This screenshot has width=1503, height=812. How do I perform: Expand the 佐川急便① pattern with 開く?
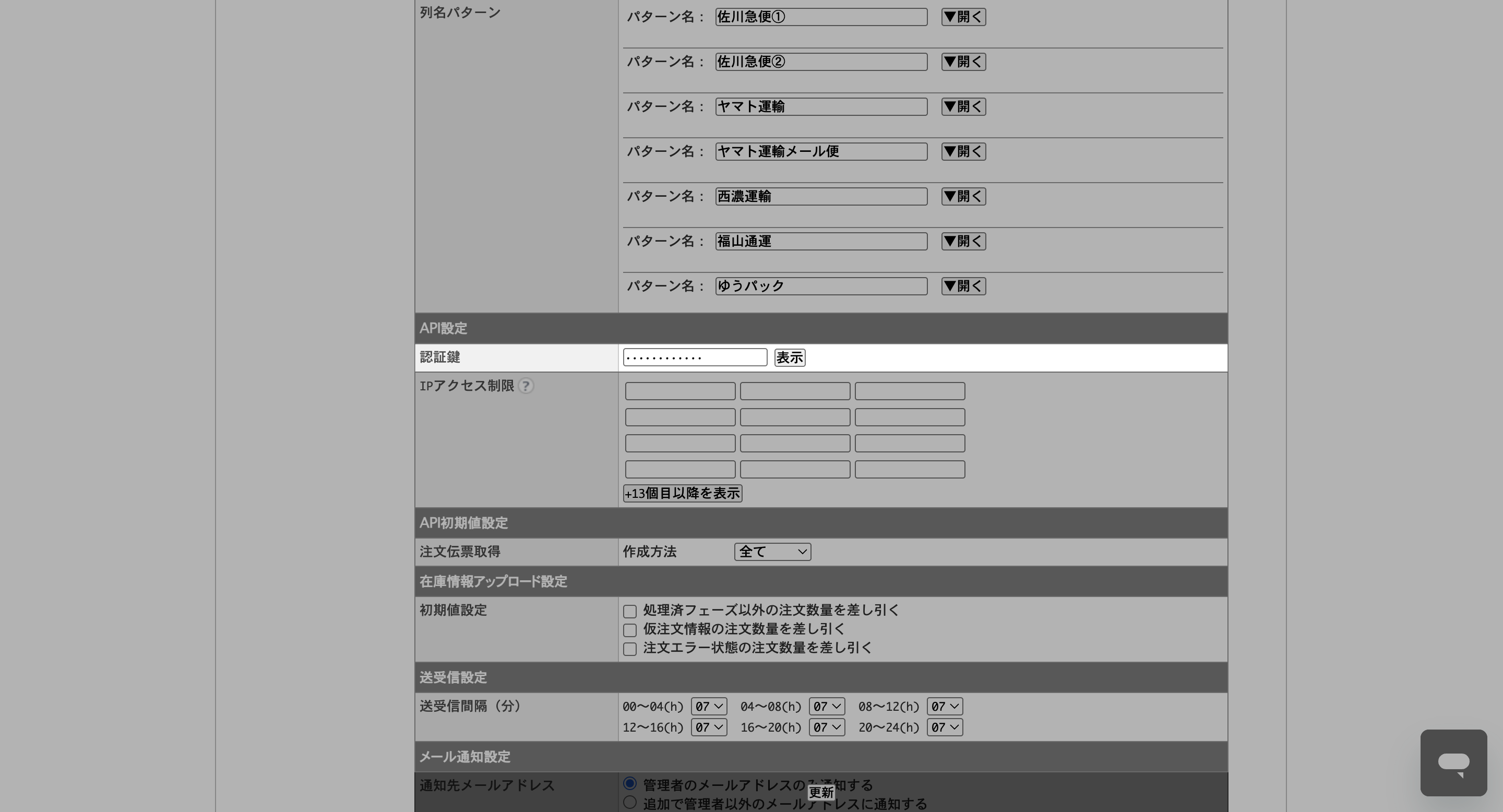(x=963, y=17)
